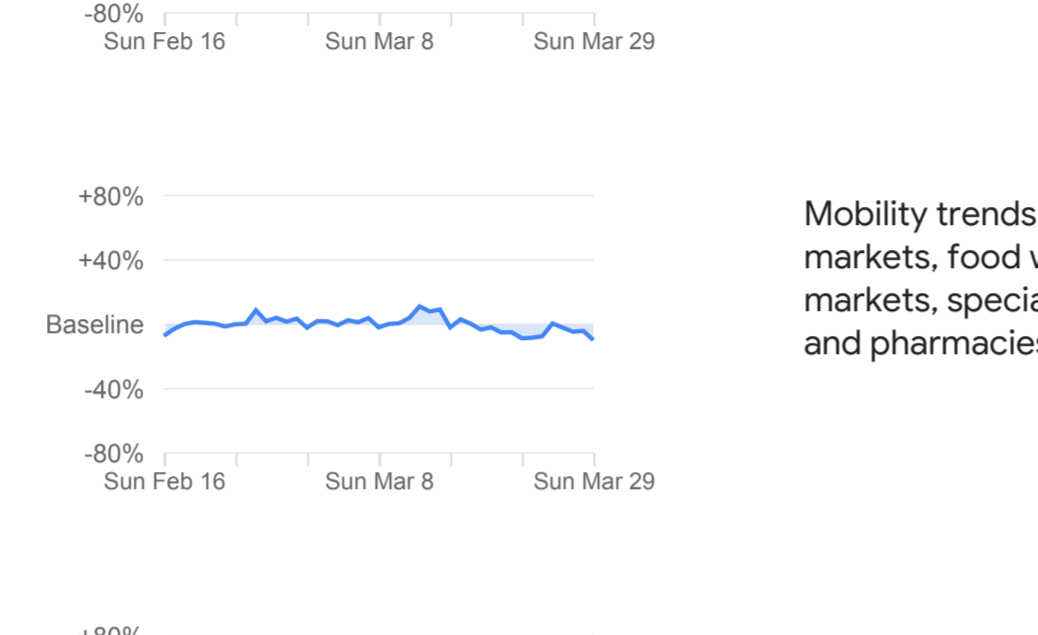Click the highest peak of the blue trend line
1038x635 pixels.
pyautogui.click(x=420, y=306)
